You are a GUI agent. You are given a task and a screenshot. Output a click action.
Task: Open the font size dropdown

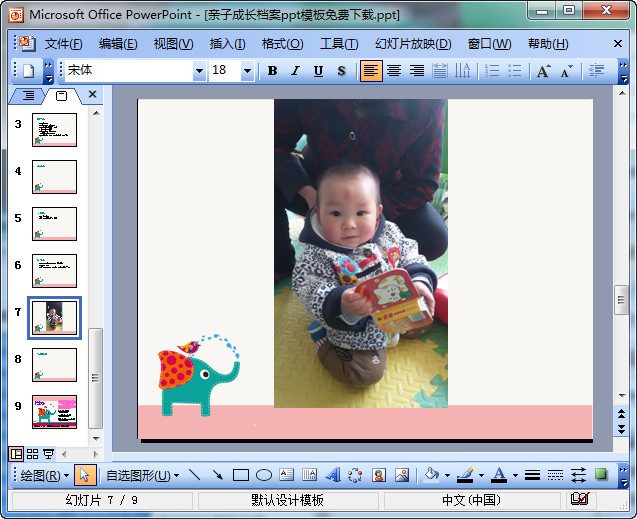point(247,71)
